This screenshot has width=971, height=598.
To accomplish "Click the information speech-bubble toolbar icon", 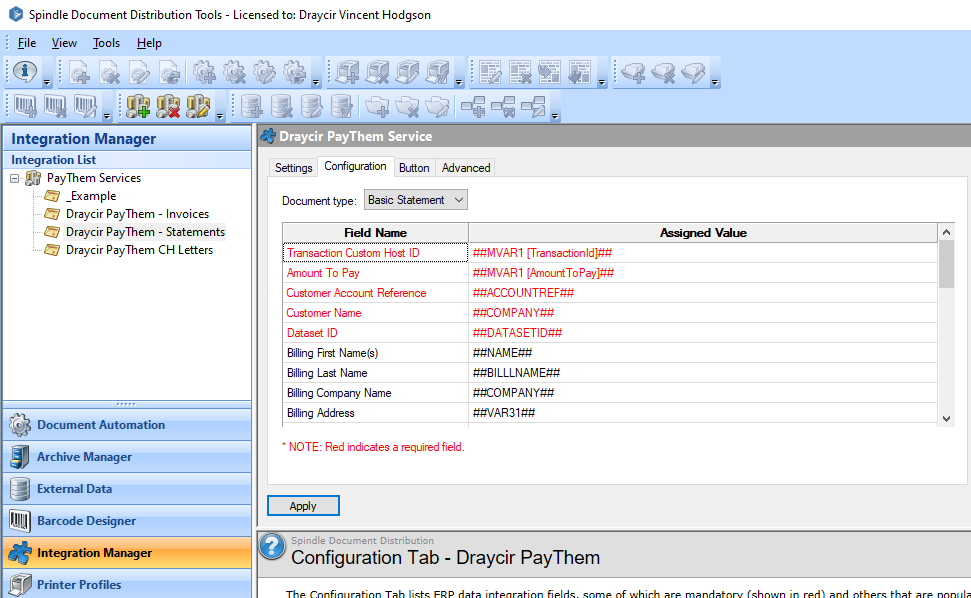I will 25,72.
